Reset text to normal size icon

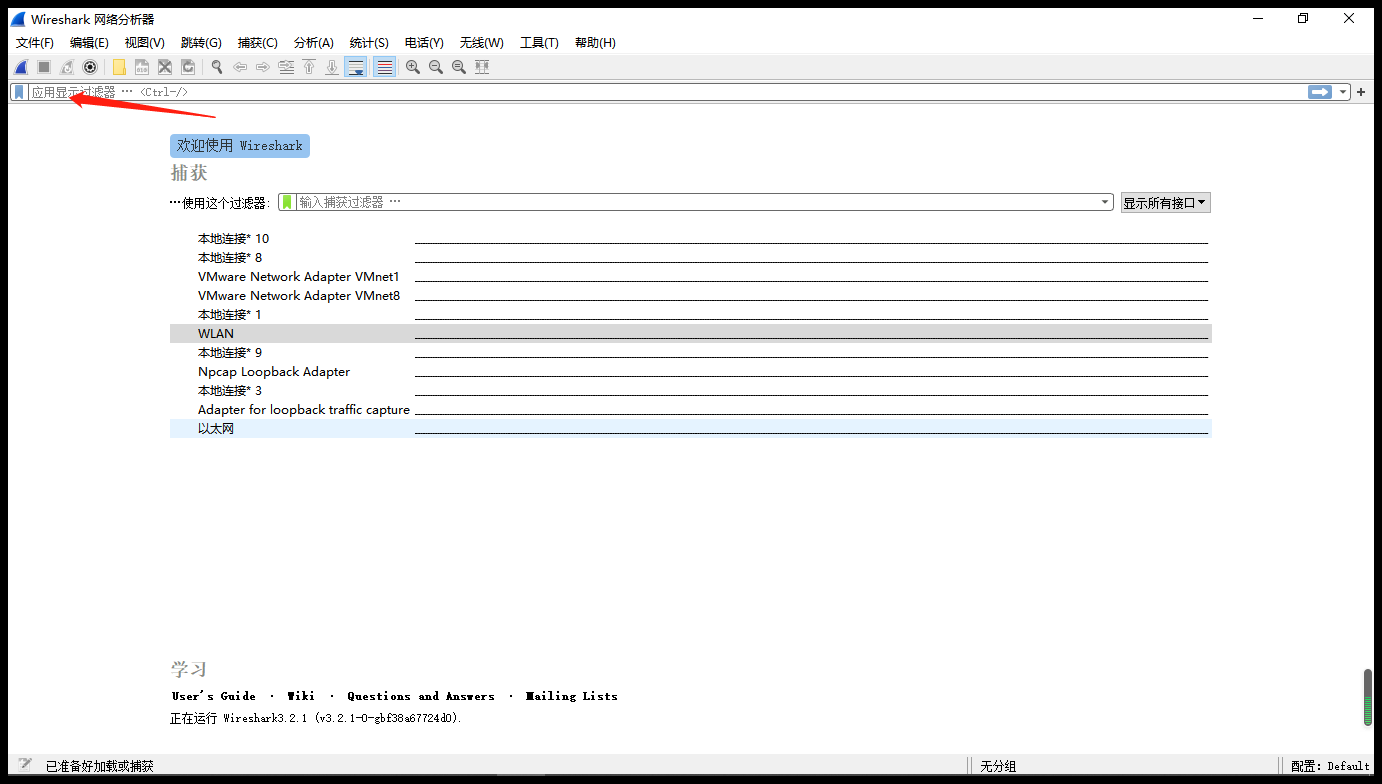(x=459, y=67)
